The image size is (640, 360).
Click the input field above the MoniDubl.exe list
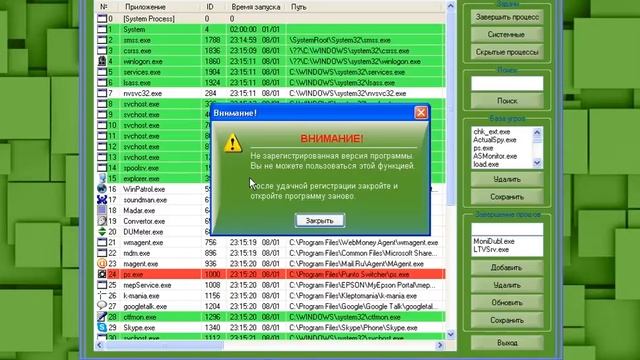507,229
